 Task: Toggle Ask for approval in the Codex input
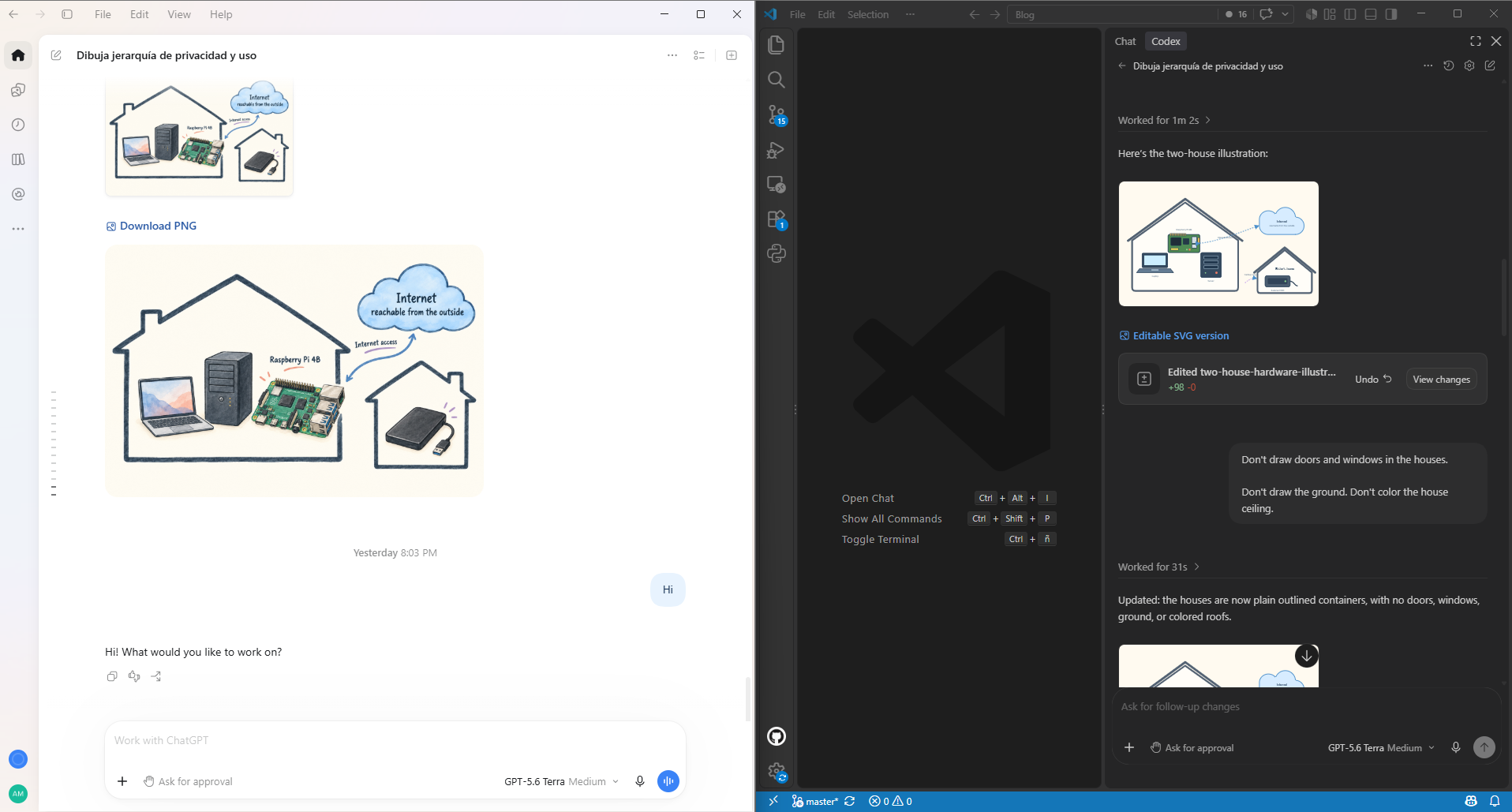[1192, 747]
